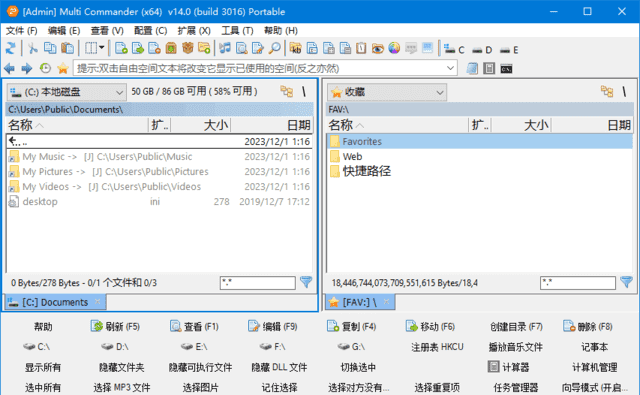Screen dimensions: 640x395
Task: Click the color wheel toolbar icon
Action: click(394, 49)
